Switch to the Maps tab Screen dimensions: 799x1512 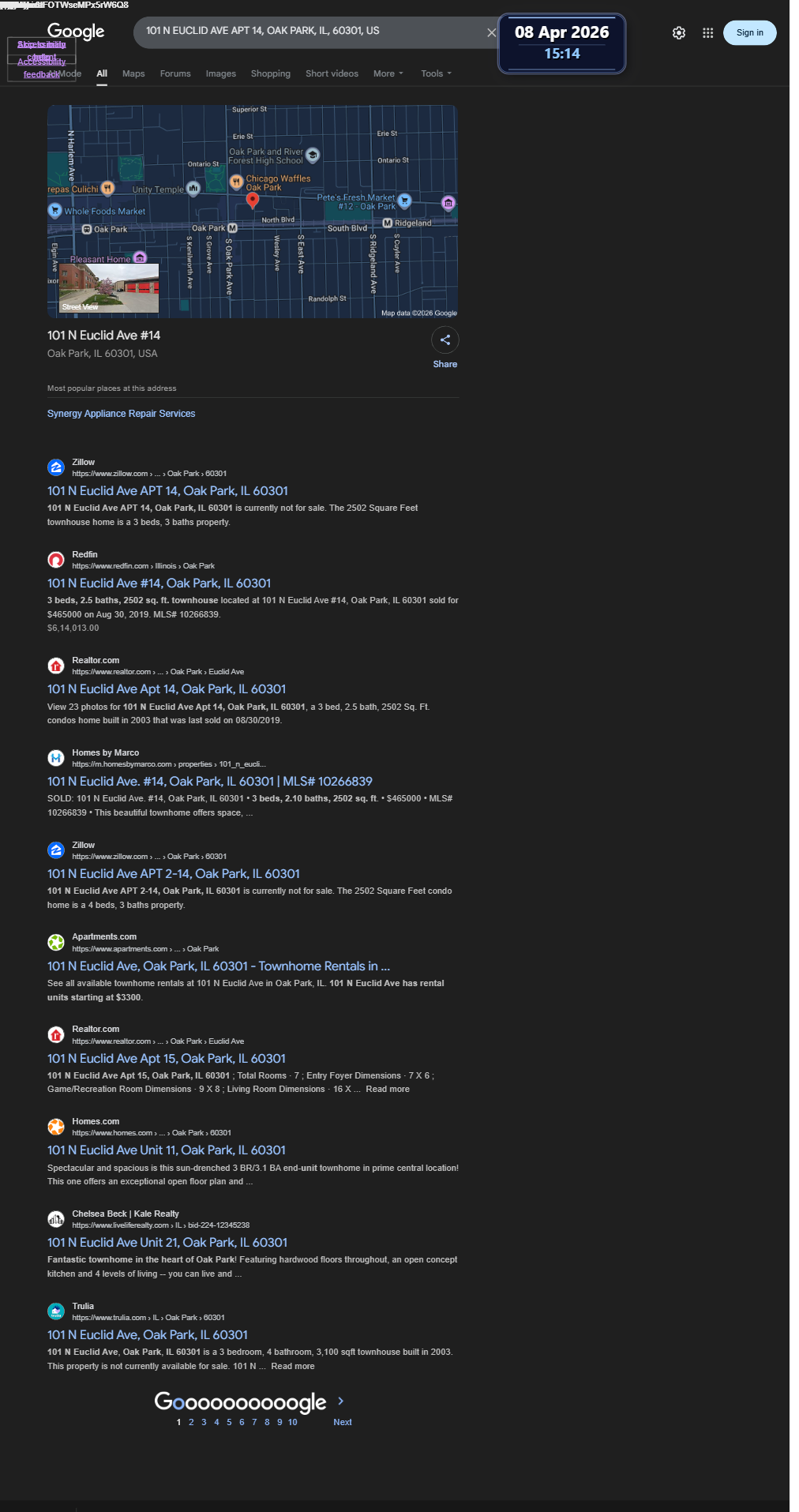click(x=133, y=73)
